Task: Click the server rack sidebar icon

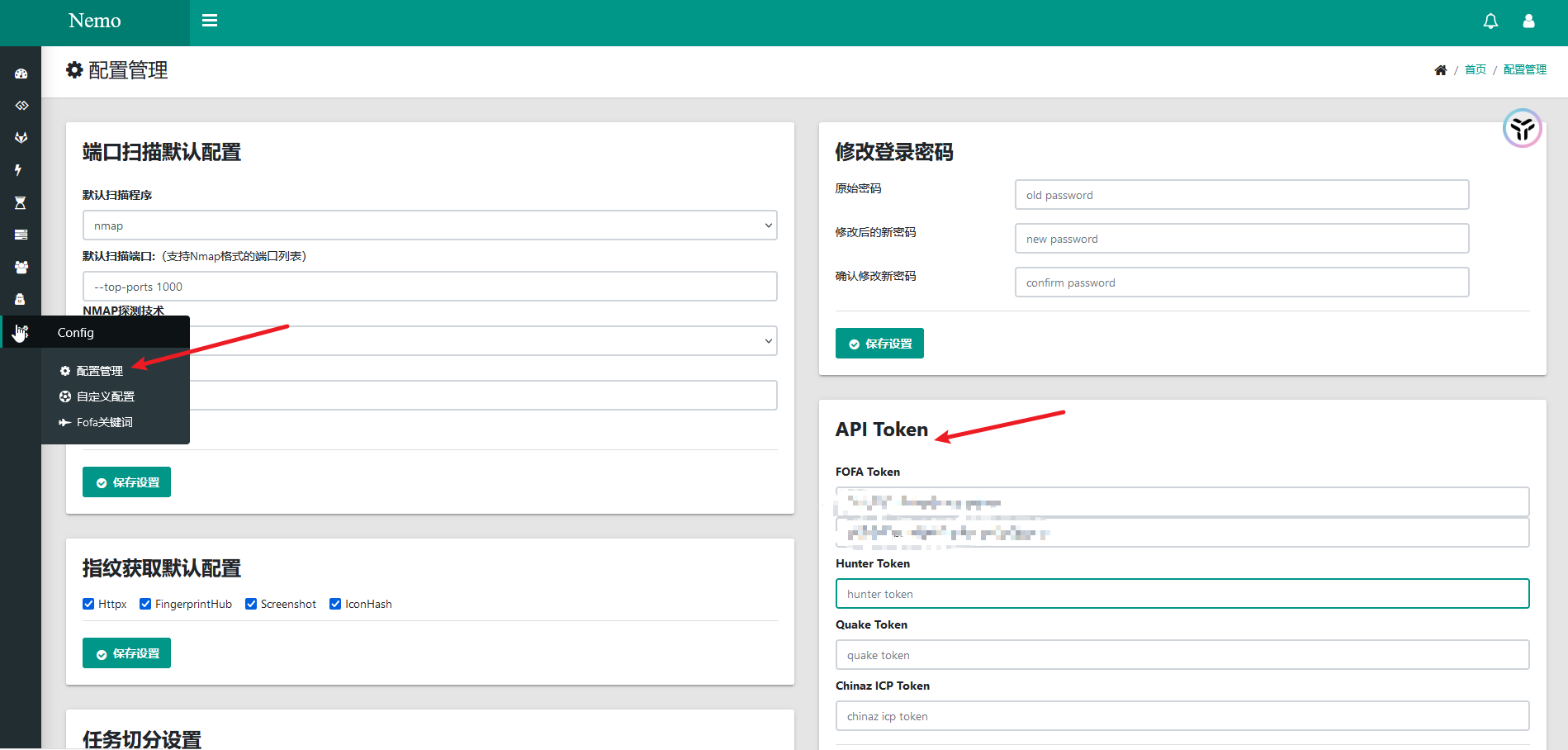Action: (21, 235)
